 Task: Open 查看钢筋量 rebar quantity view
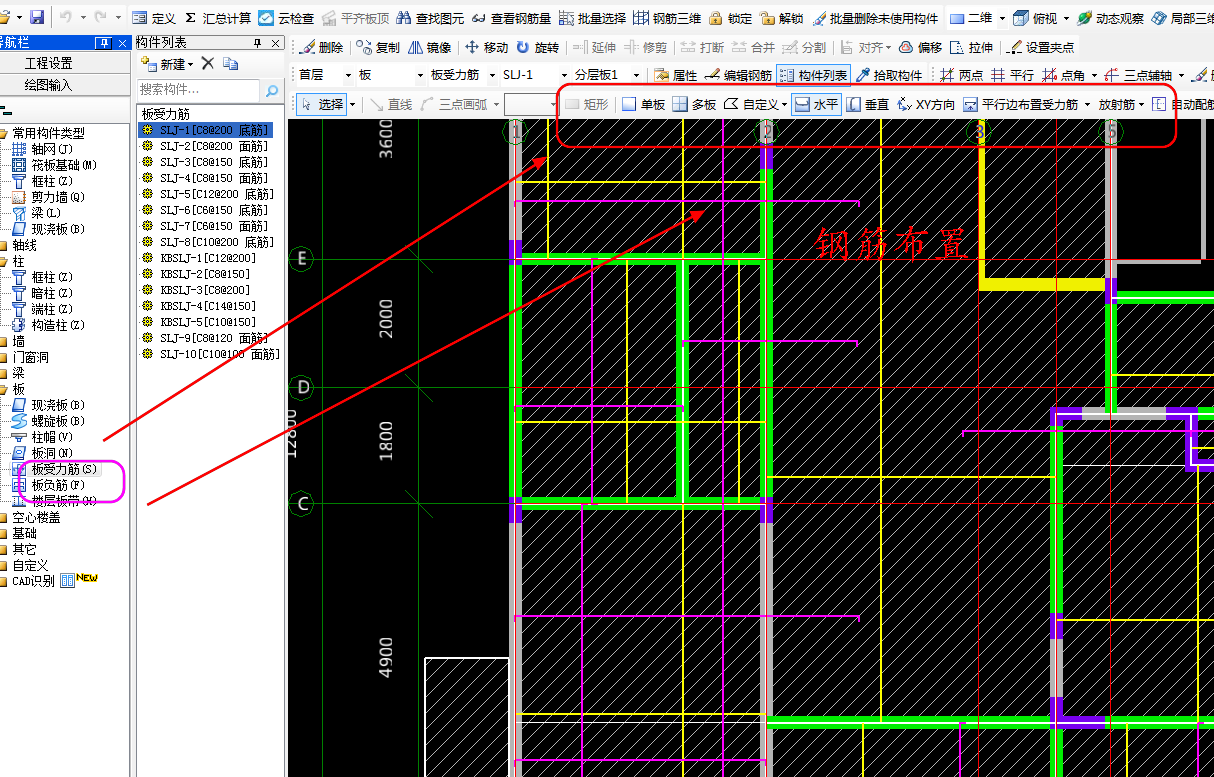pyautogui.click(x=510, y=19)
